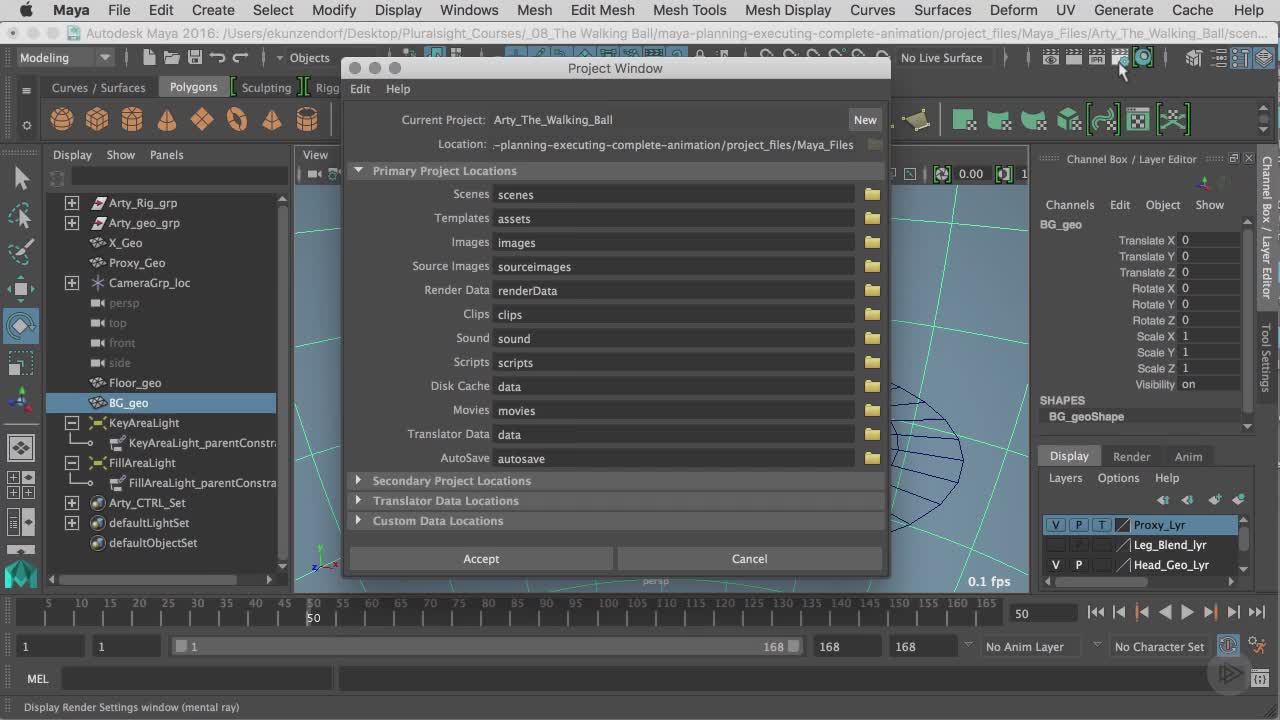This screenshot has height=720, width=1280.
Task: Expand Secondary Project Locations section
Action: click(358, 481)
